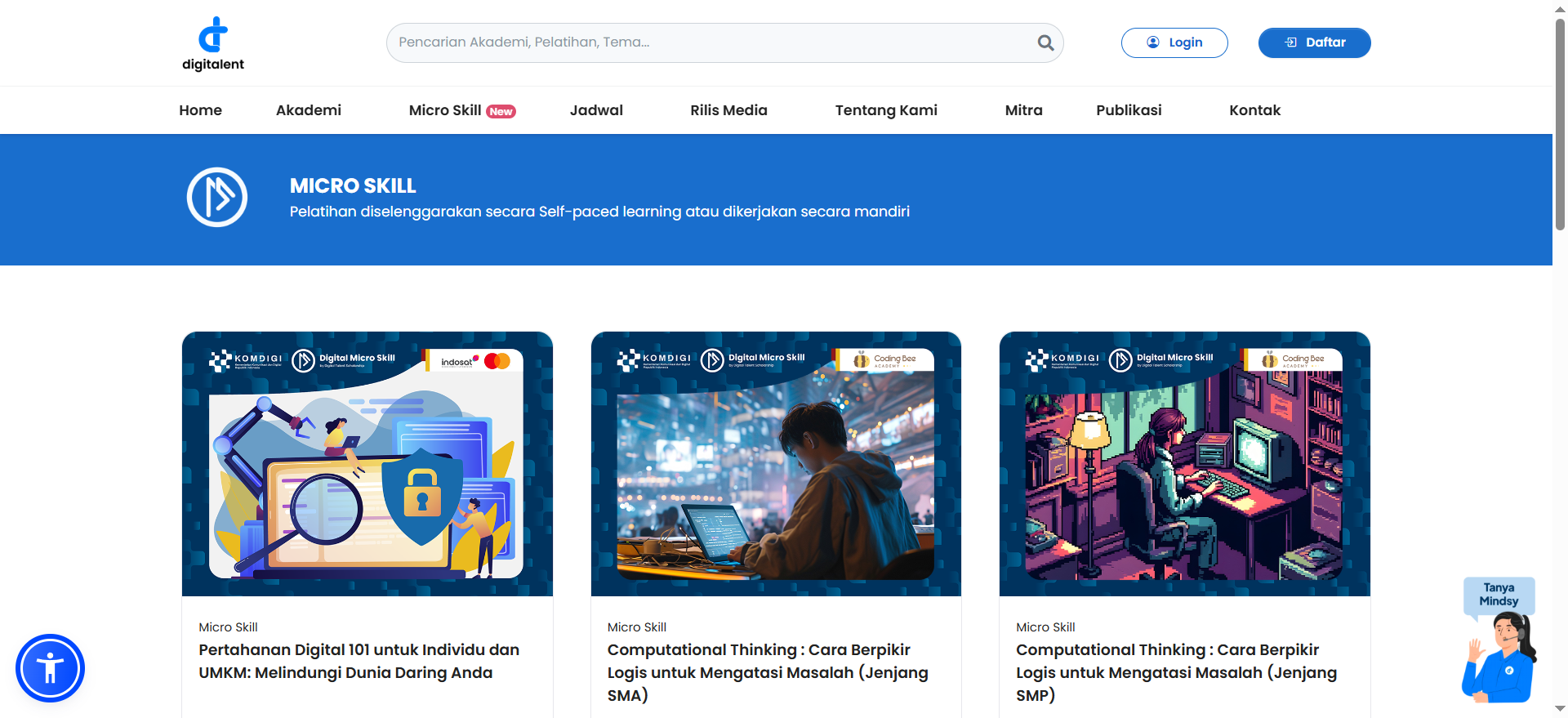Screen dimensions: 1568x718
Task: Open the pixel-art Jenjang SMP course thumbnail
Action: pos(1184,464)
